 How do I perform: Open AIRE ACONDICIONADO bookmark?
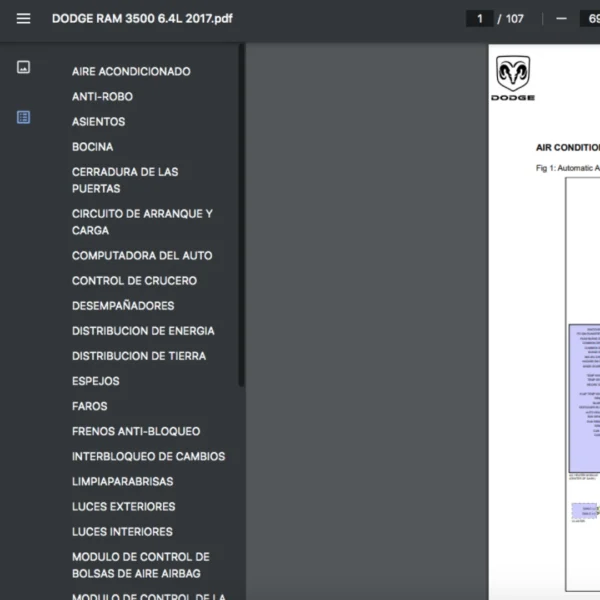131,72
